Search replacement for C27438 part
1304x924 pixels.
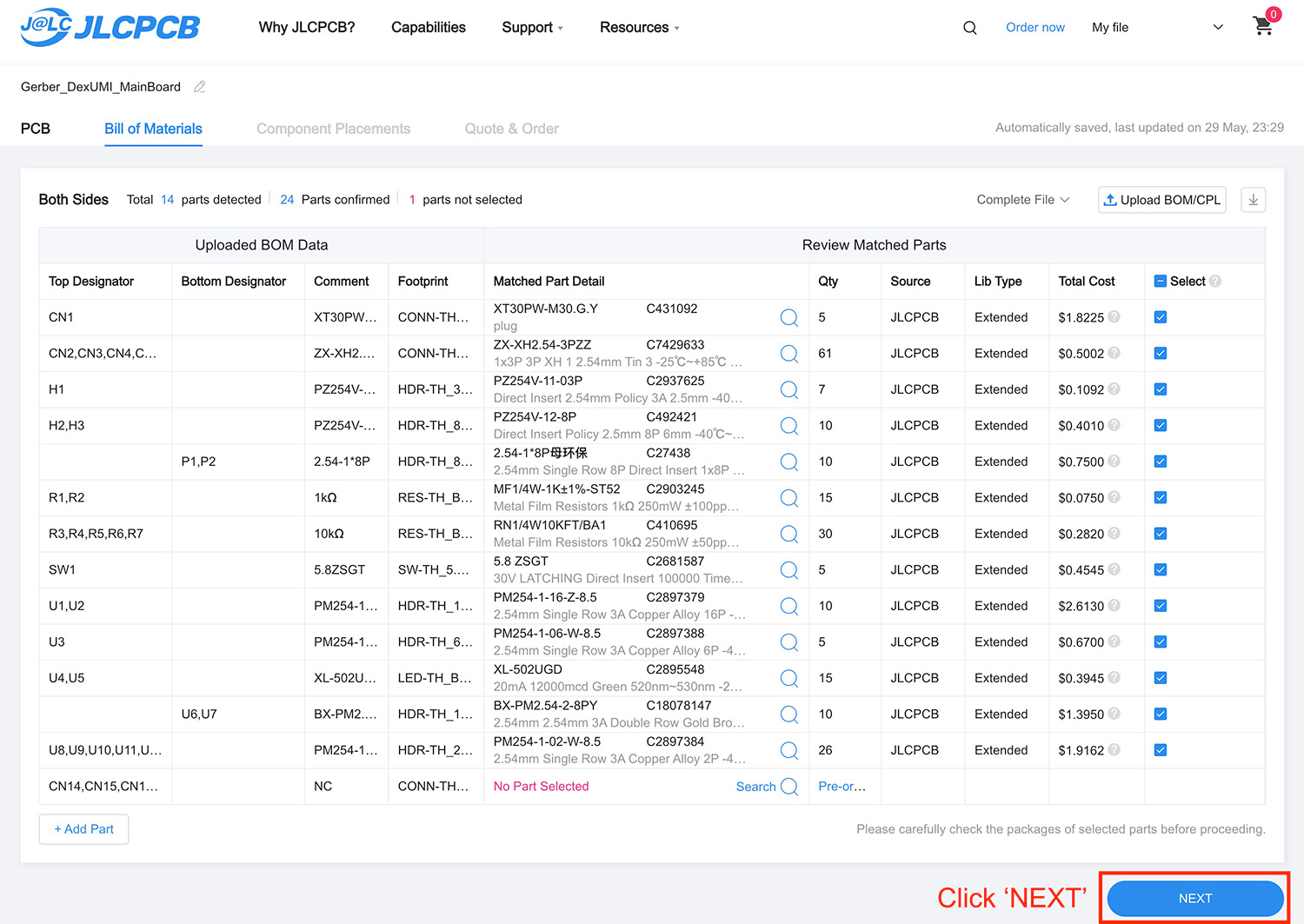click(789, 462)
